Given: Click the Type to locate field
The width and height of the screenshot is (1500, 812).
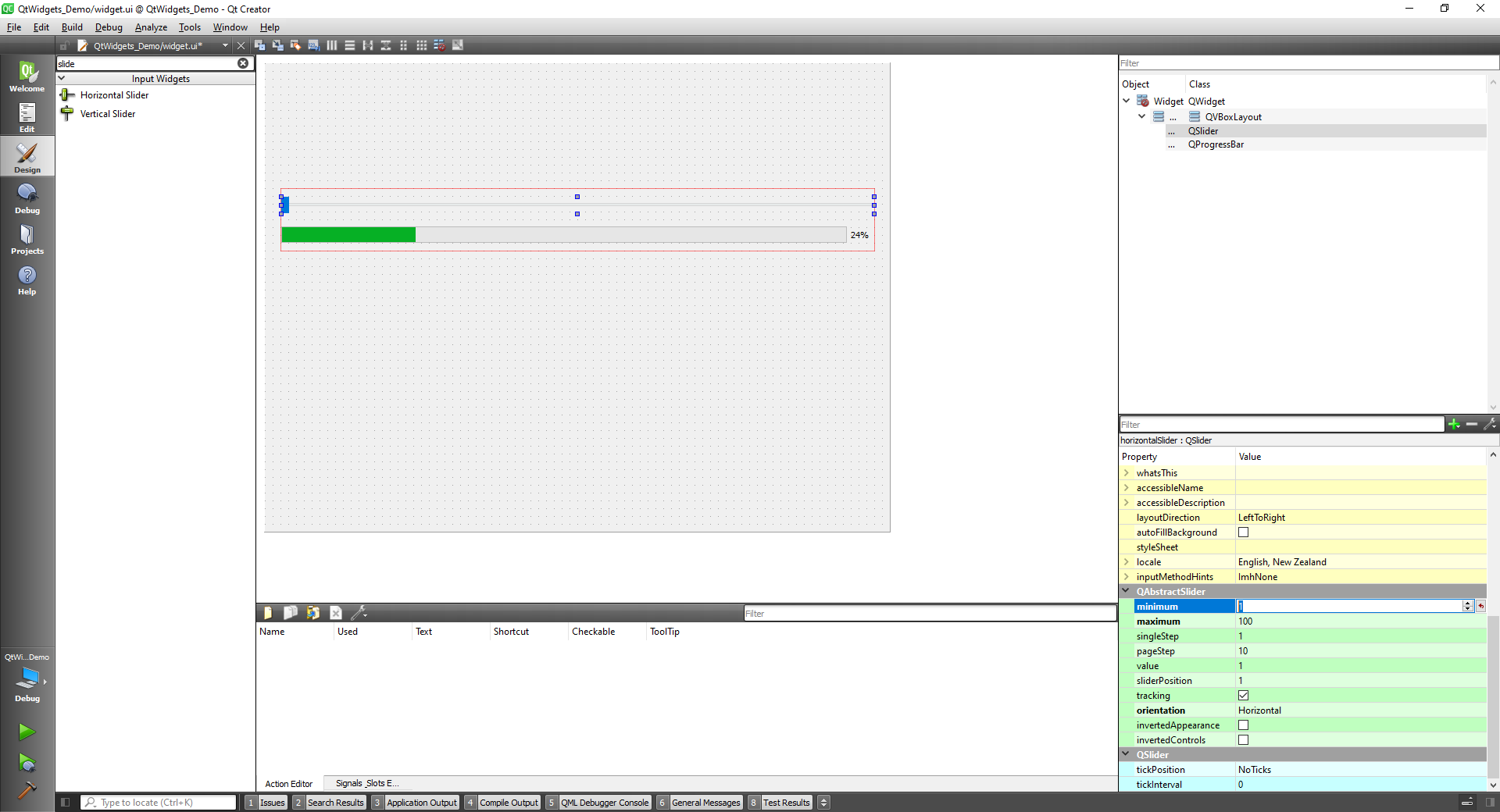Looking at the screenshot, I should coord(159,802).
